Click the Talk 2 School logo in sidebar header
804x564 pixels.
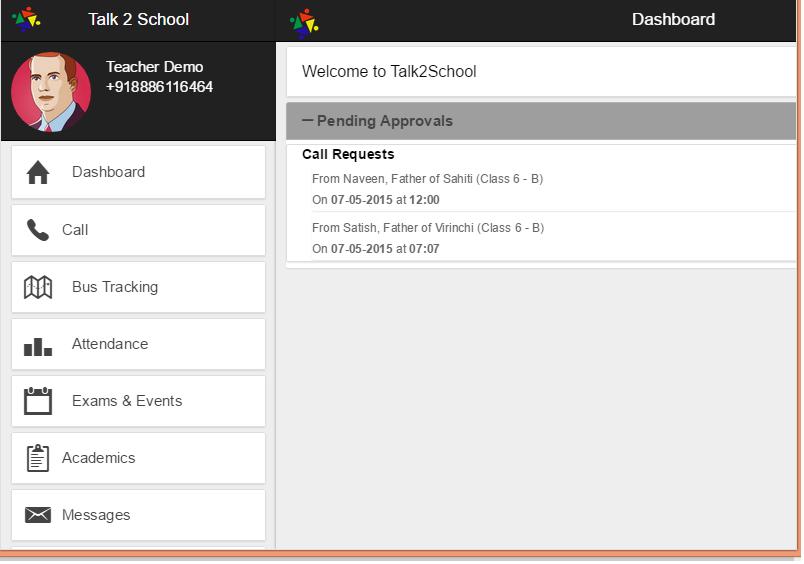pyautogui.click(x=26, y=19)
